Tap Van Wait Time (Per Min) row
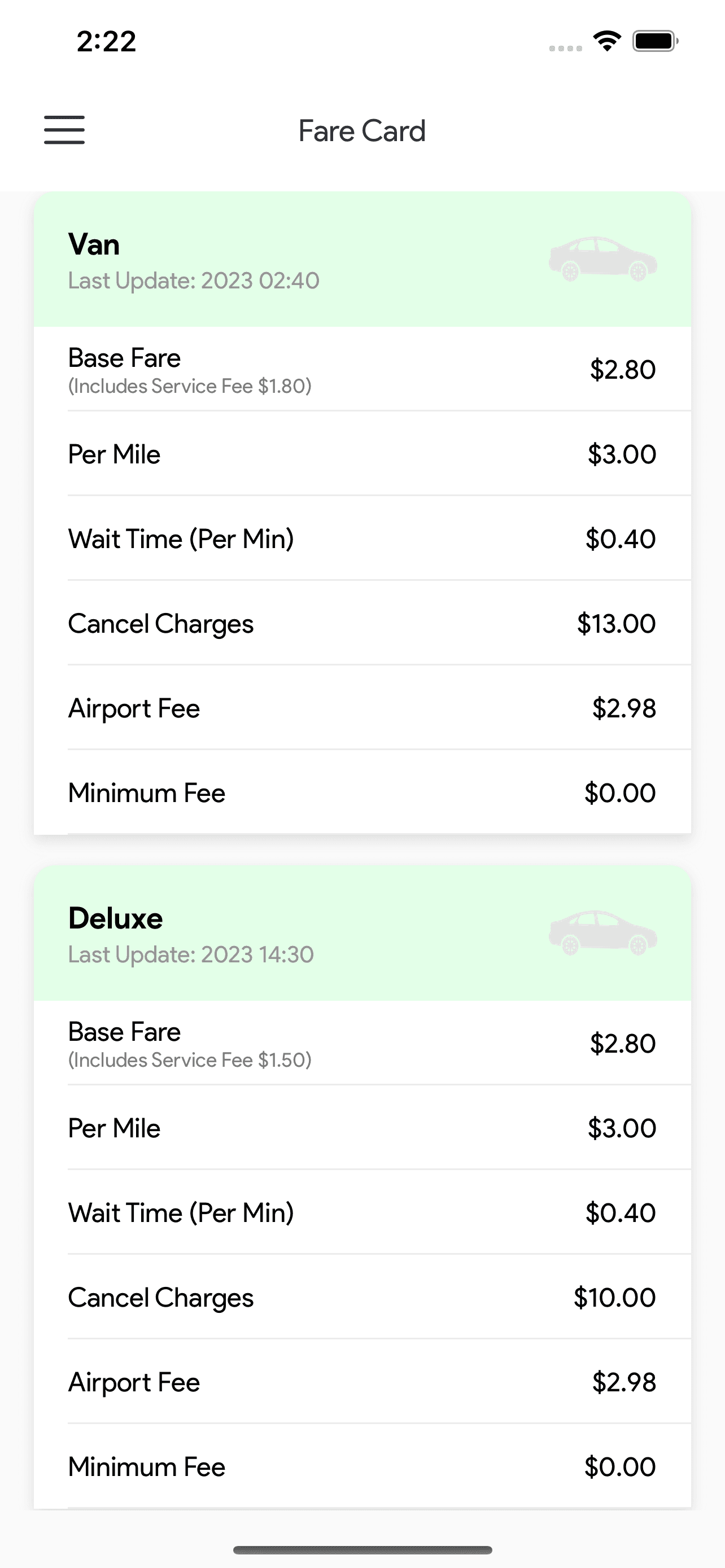725x1568 pixels. (x=362, y=538)
